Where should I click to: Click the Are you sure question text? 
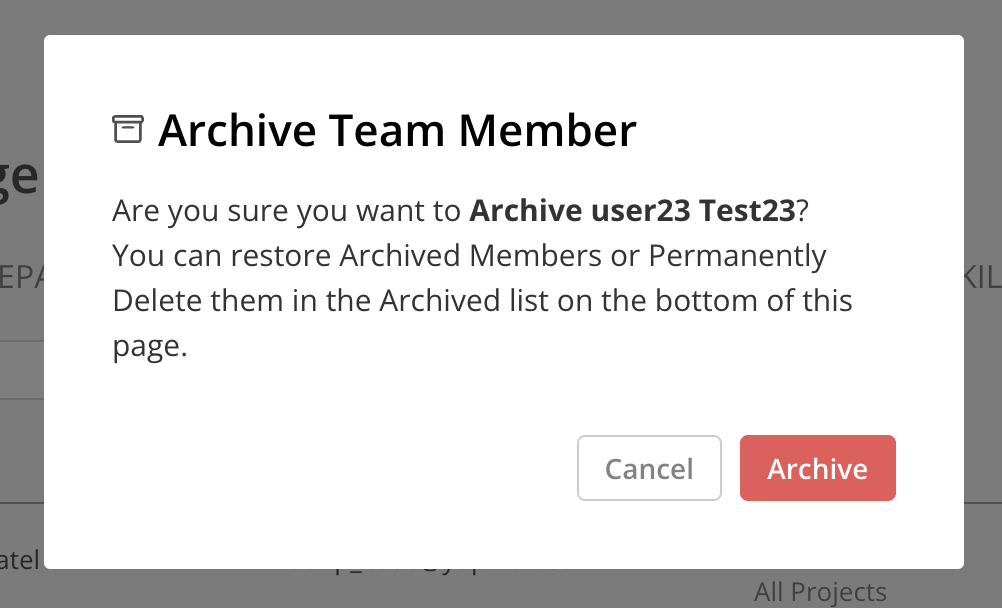pos(218,211)
